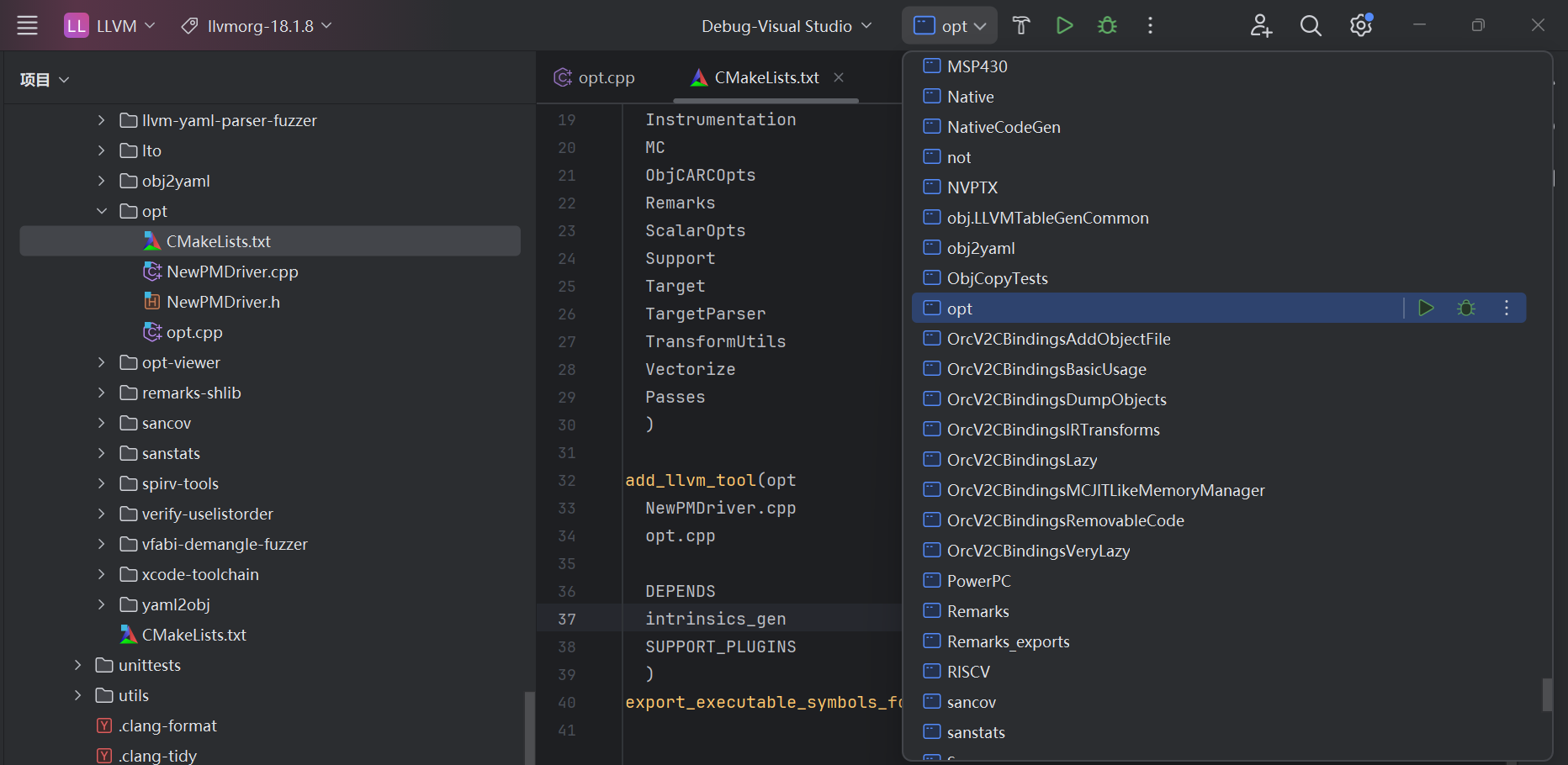
Task: Expand the opt-viewer folder
Action: click(x=102, y=362)
